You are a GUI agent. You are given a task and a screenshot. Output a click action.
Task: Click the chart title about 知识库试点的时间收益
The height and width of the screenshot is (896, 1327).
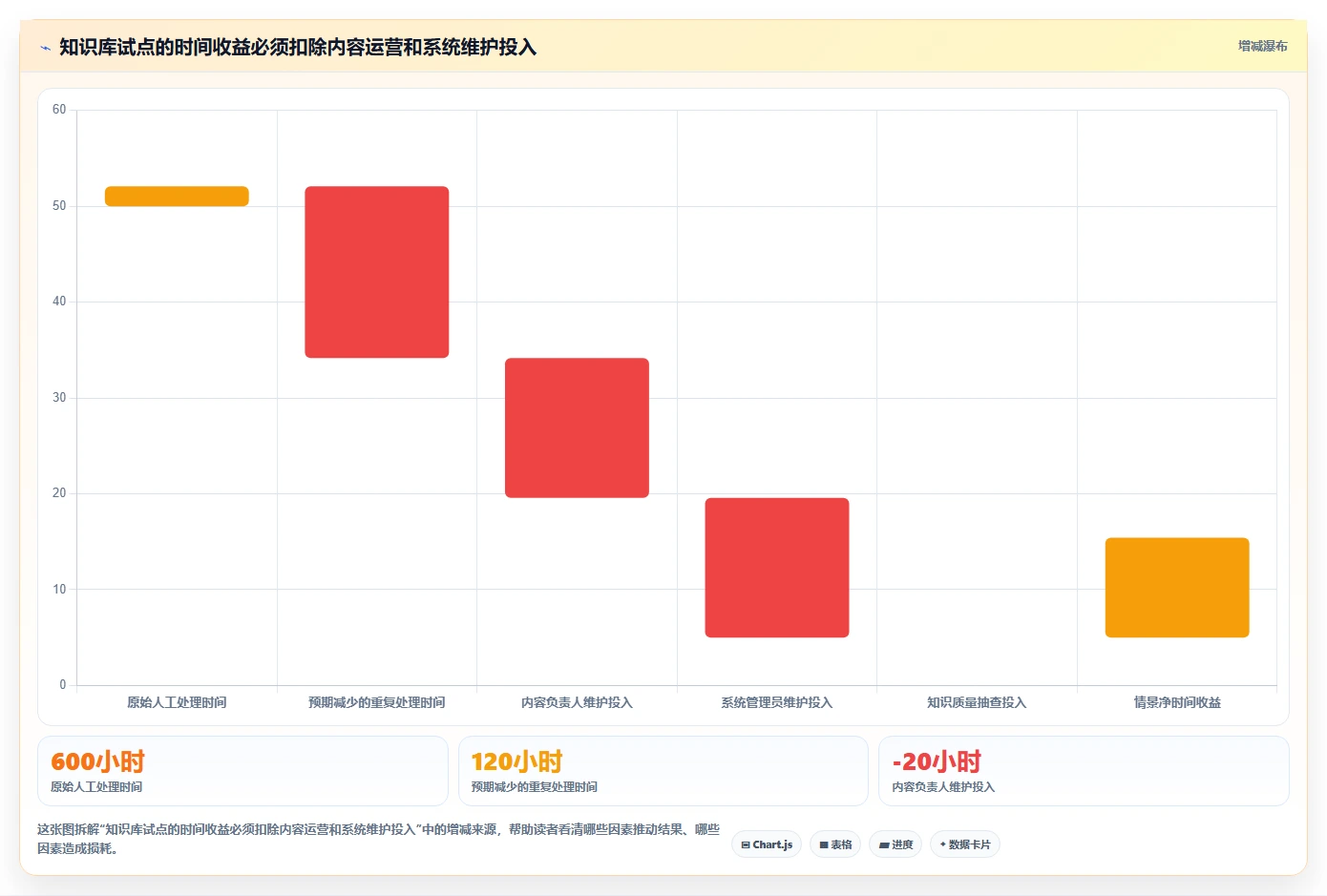[298, 47]
